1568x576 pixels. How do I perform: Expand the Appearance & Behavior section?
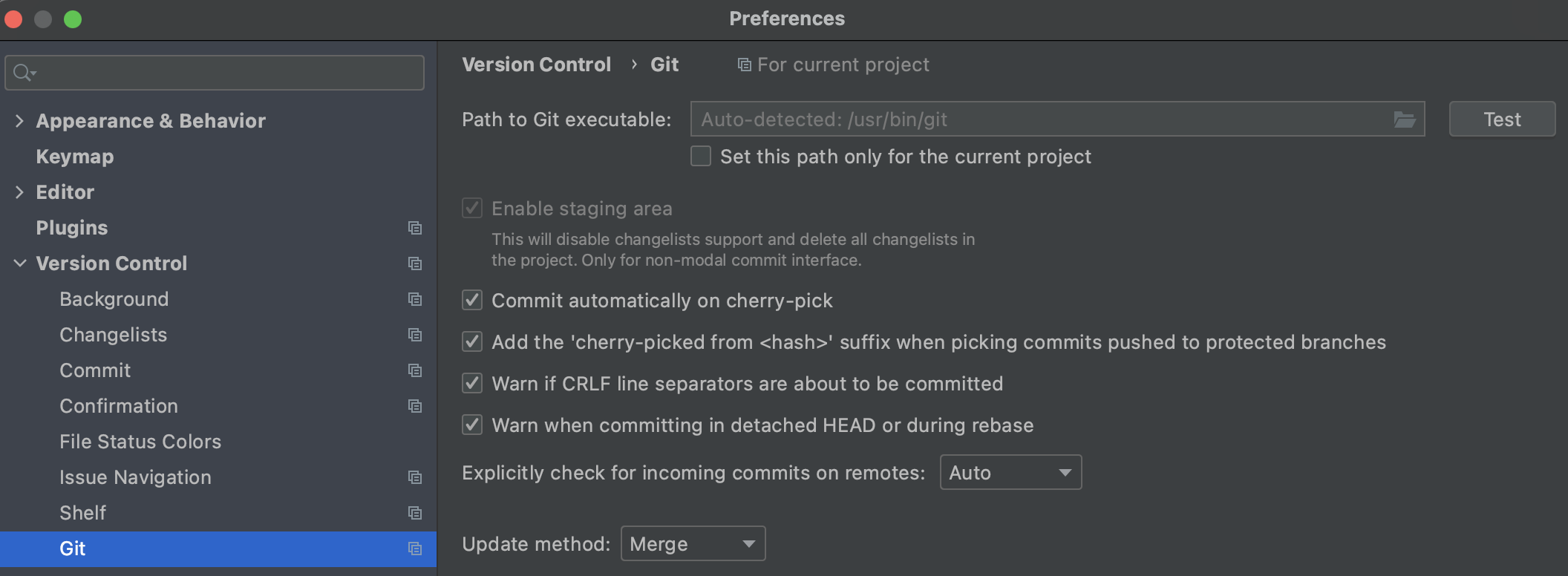(20, 121)
